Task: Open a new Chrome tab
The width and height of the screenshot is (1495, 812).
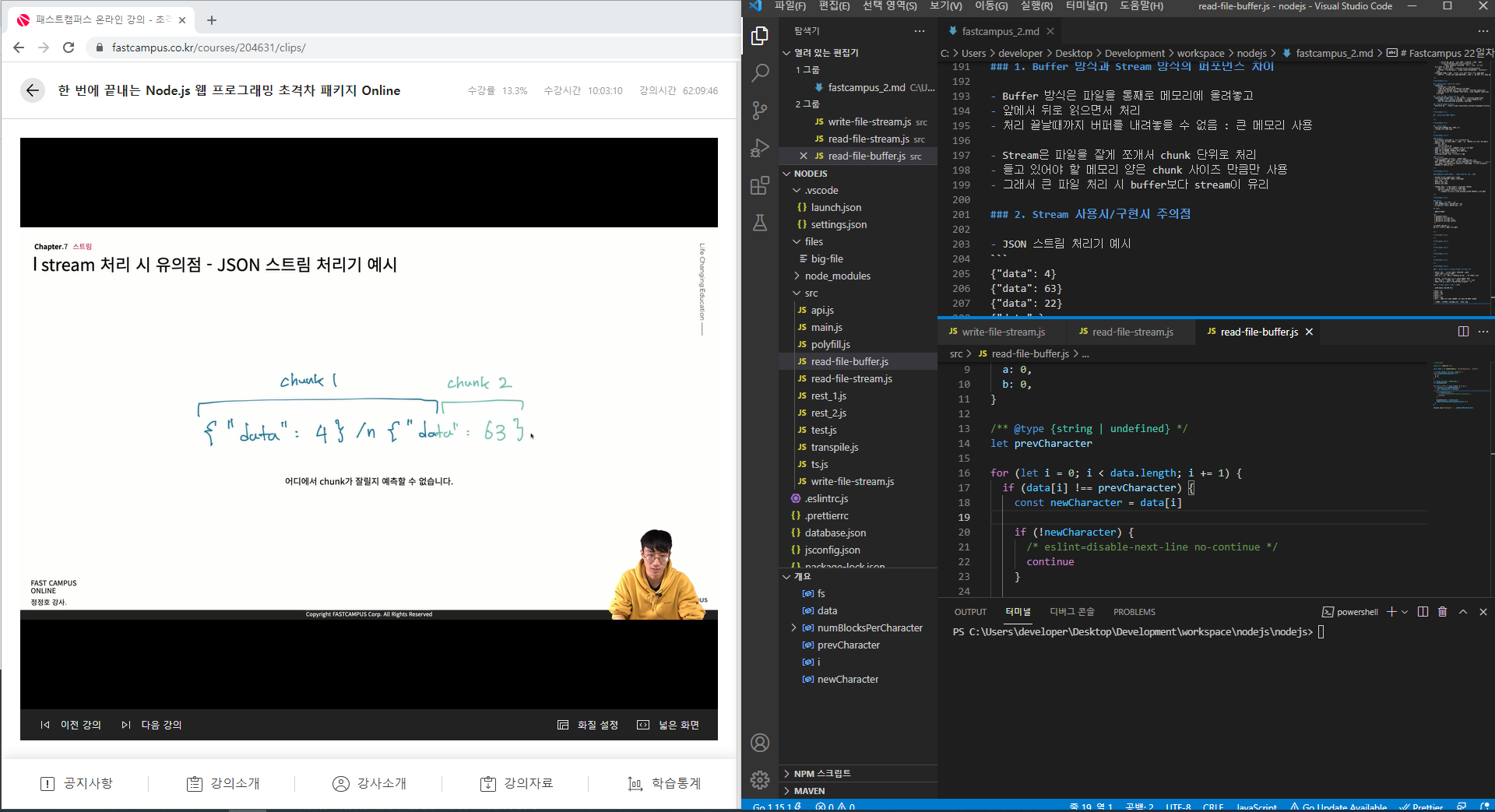Action: pos(212,19)
